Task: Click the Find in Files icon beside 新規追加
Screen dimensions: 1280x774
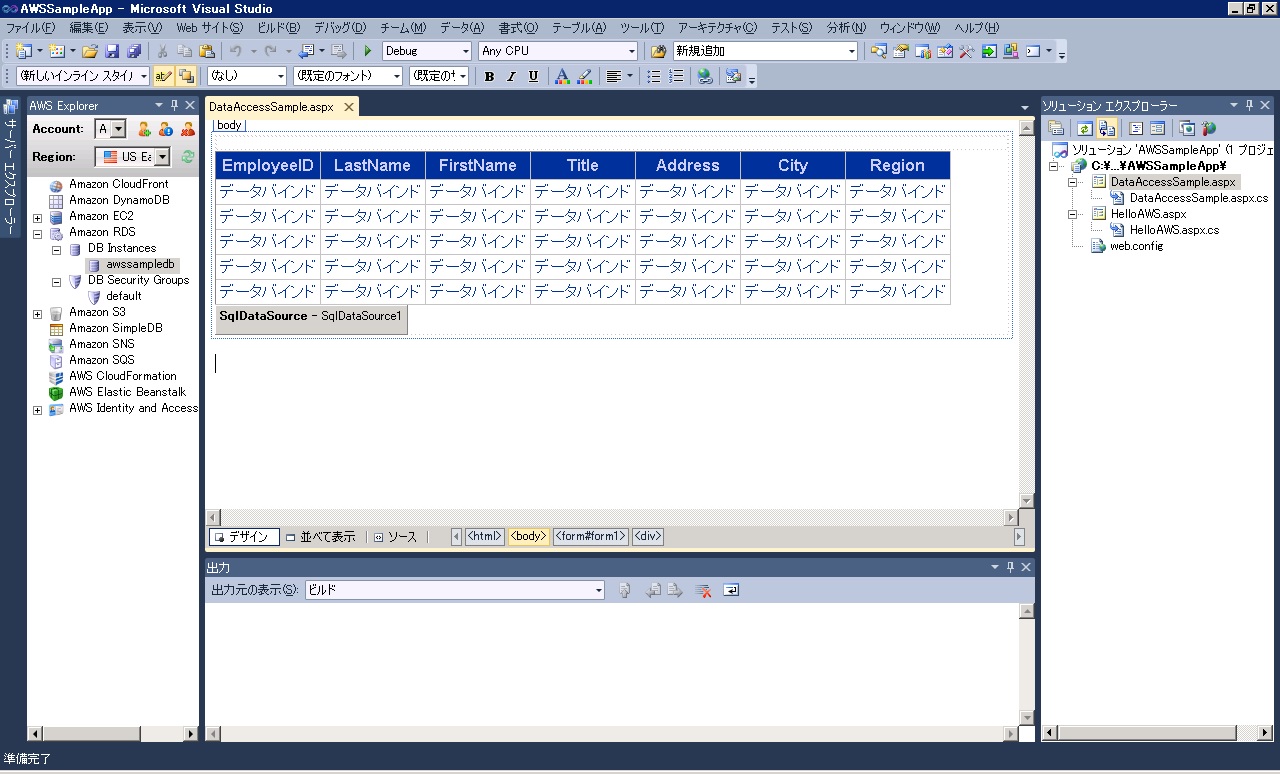Action: (658, 51)
